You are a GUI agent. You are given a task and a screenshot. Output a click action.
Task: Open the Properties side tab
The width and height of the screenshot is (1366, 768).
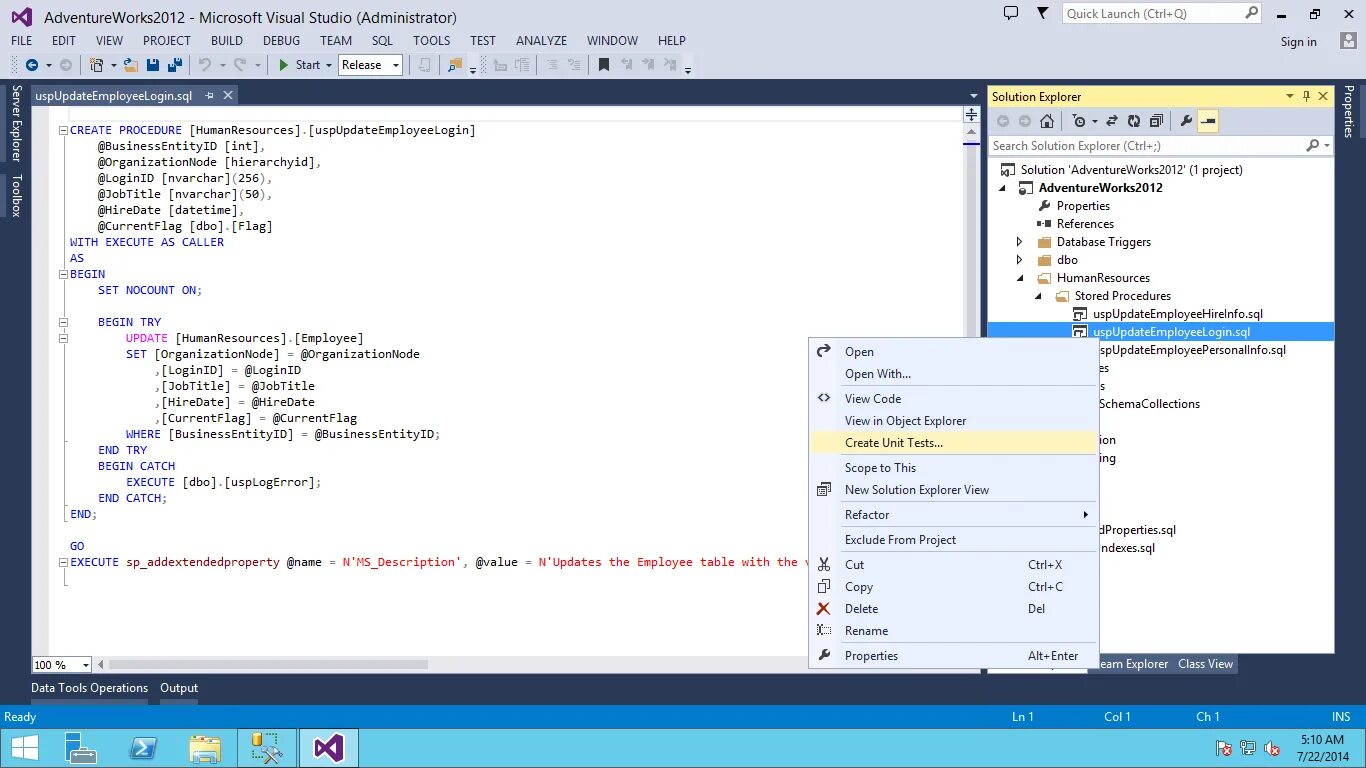(1349, 111)
